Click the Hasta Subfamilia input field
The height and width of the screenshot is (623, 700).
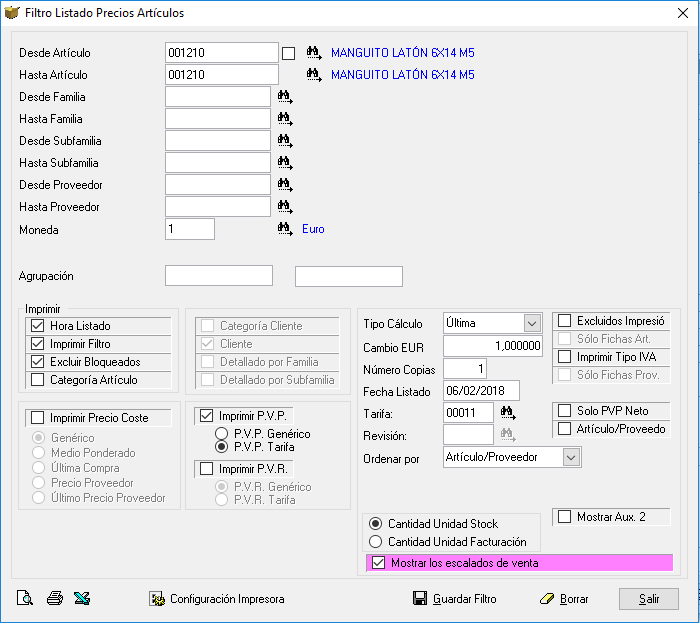[x=218, y=162]
